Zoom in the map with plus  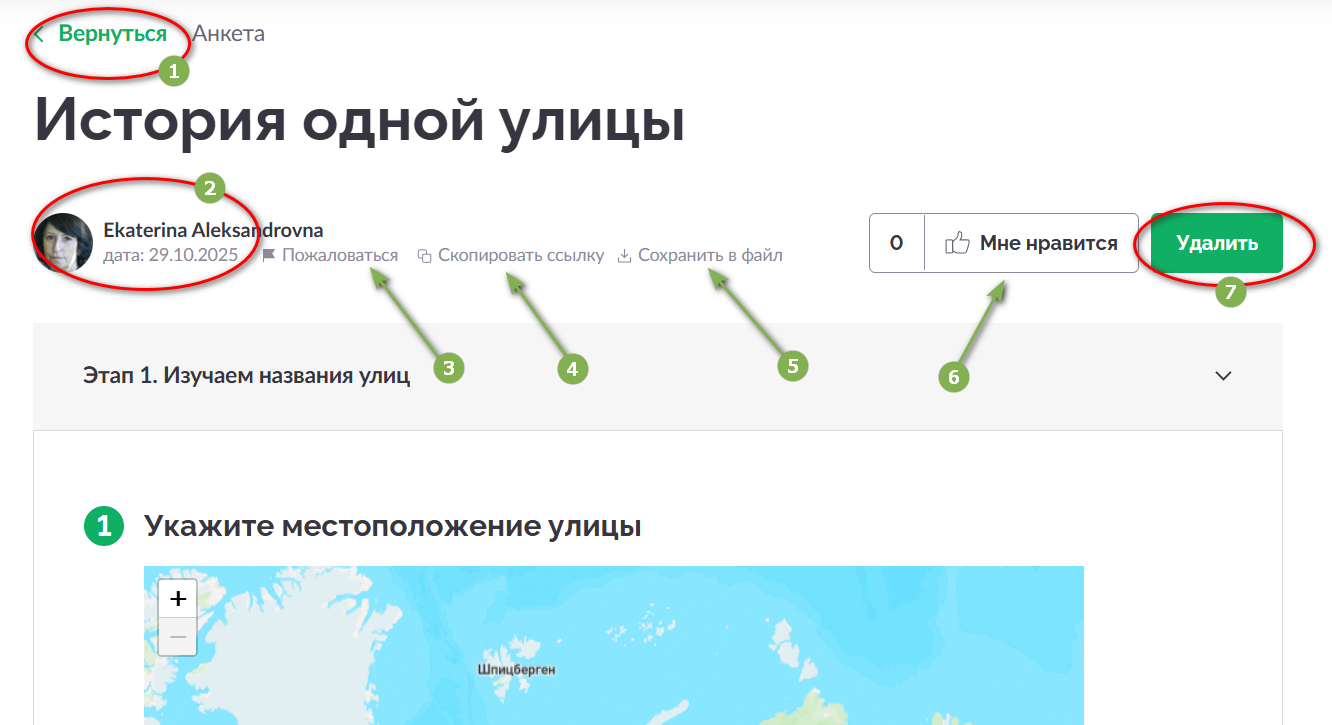(178, 599)
